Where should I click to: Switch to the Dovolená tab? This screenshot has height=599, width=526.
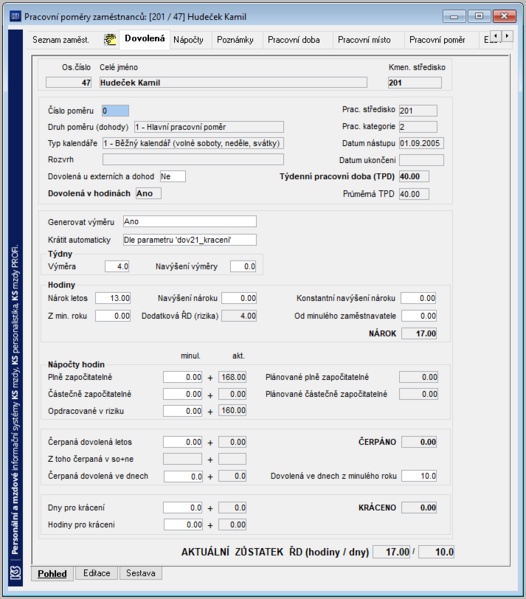pos(145,39)
